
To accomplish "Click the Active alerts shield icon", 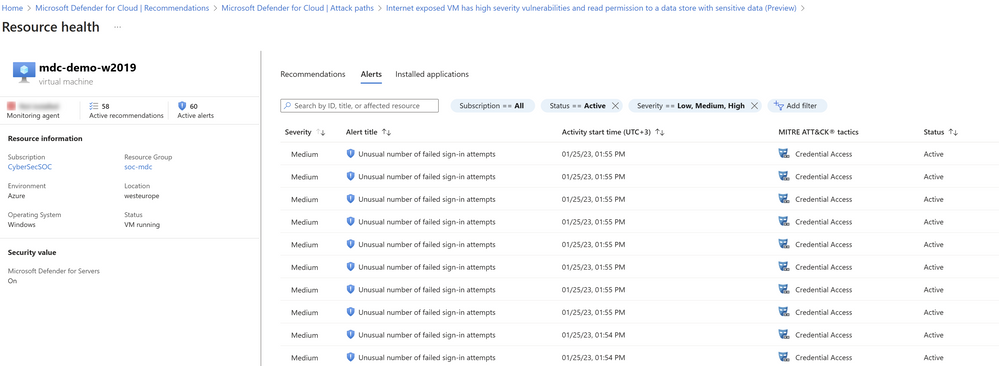I will click(x=182, y=106).
